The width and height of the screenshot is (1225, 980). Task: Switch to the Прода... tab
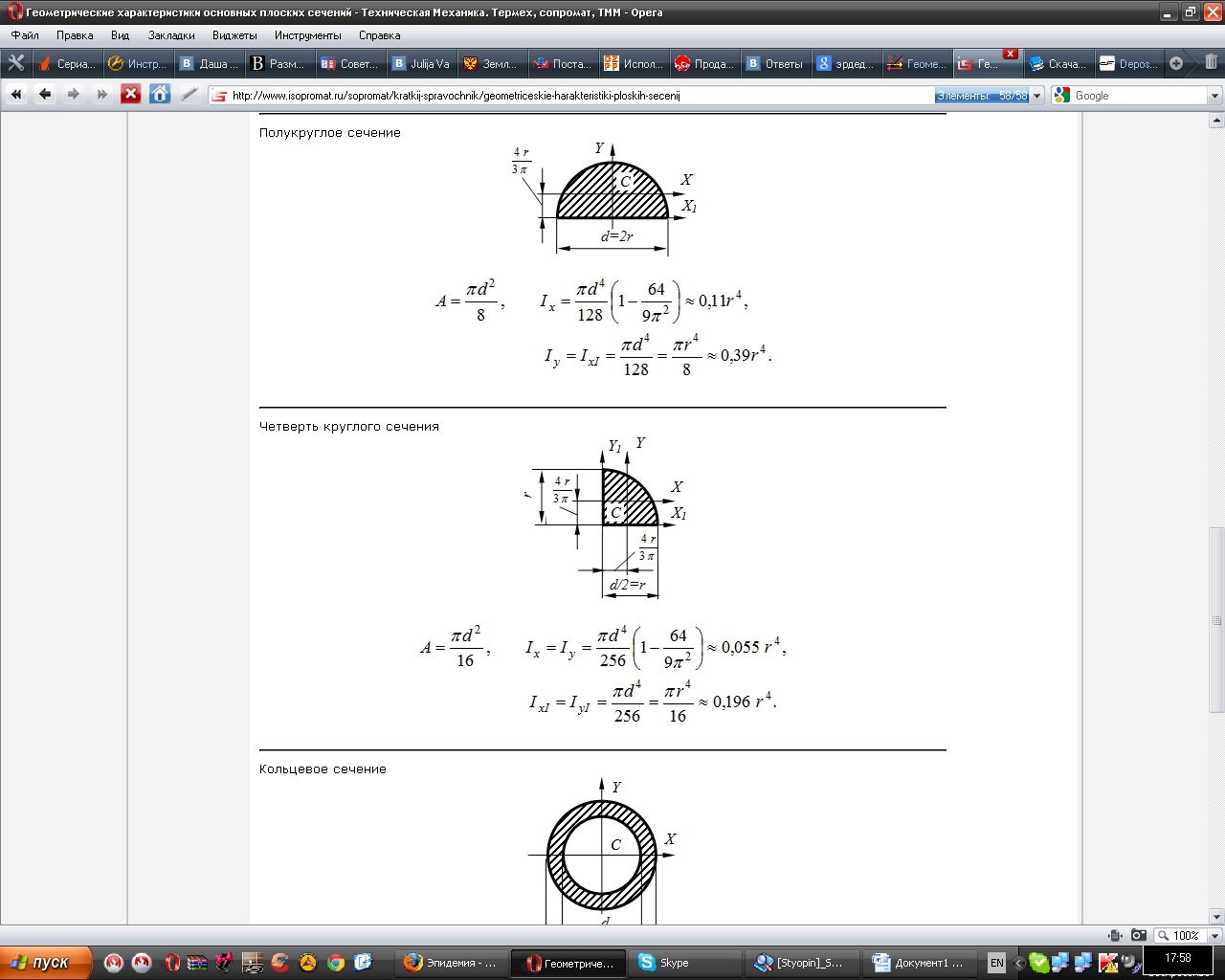click(704, 63)
